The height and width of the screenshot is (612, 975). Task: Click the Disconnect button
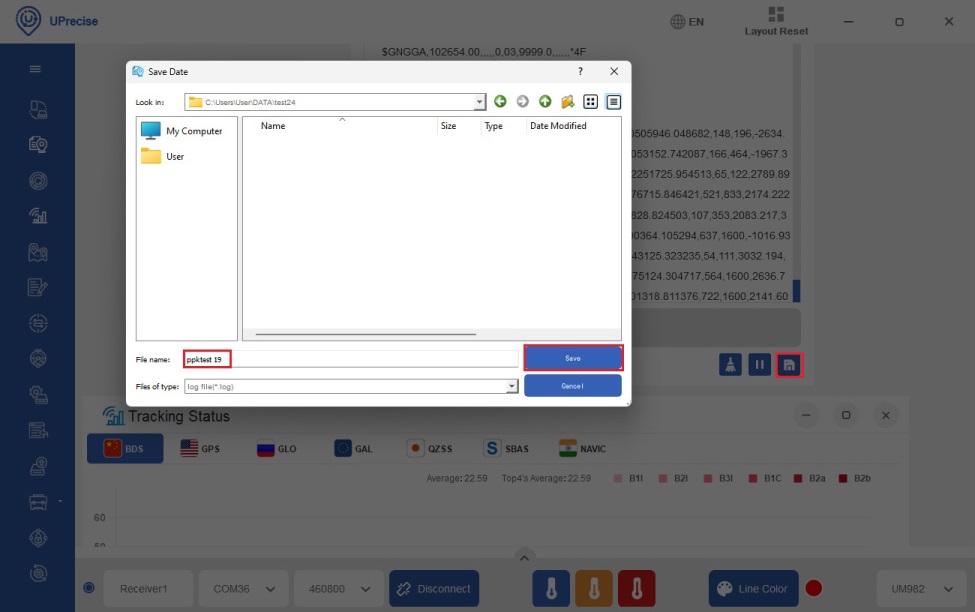pyautogui.click(x=434, y=589)
